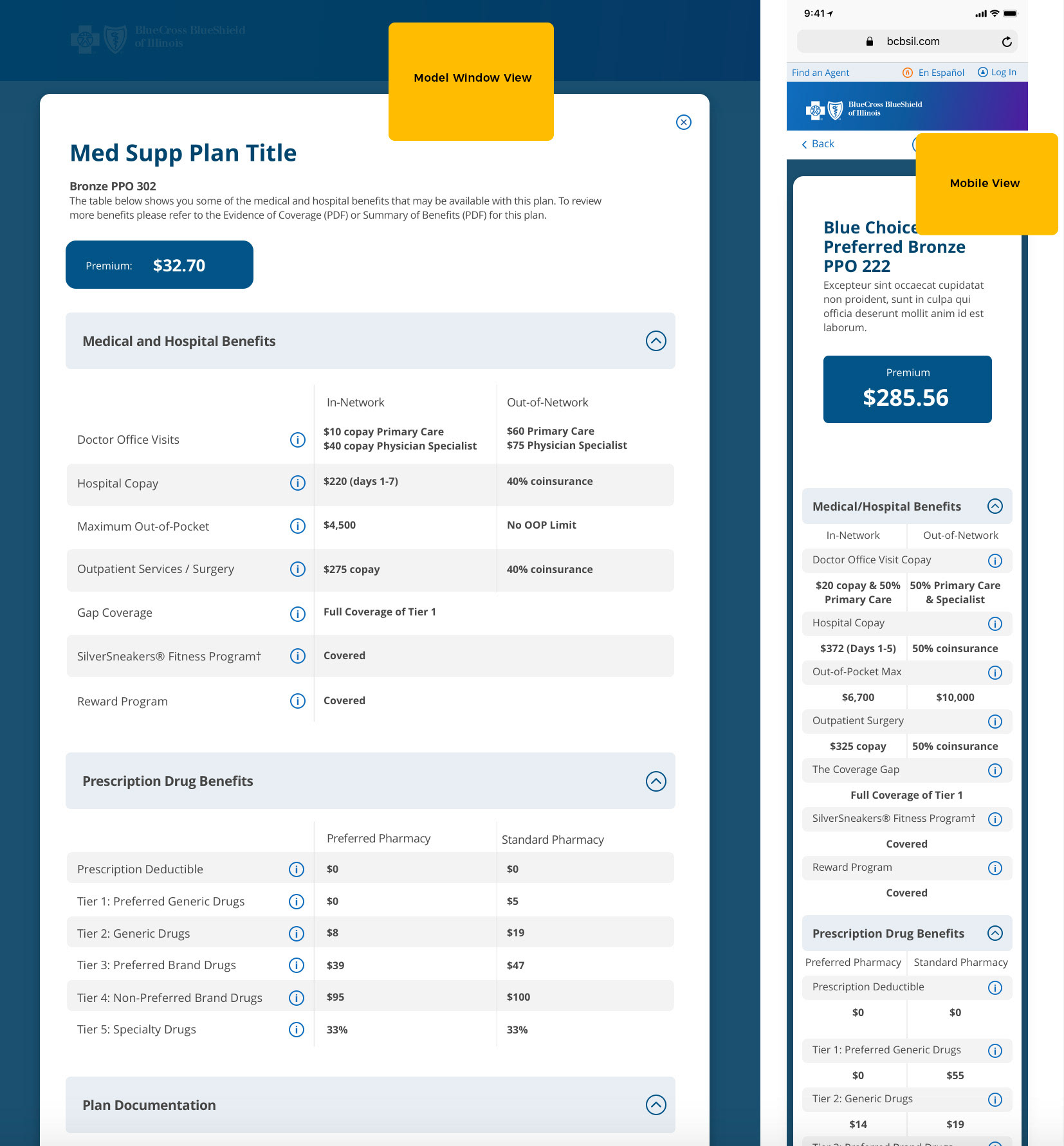The height and width of the screenshot is (1146, 1064).
Task: Go Back in mobile view
Action: point(818,144)
